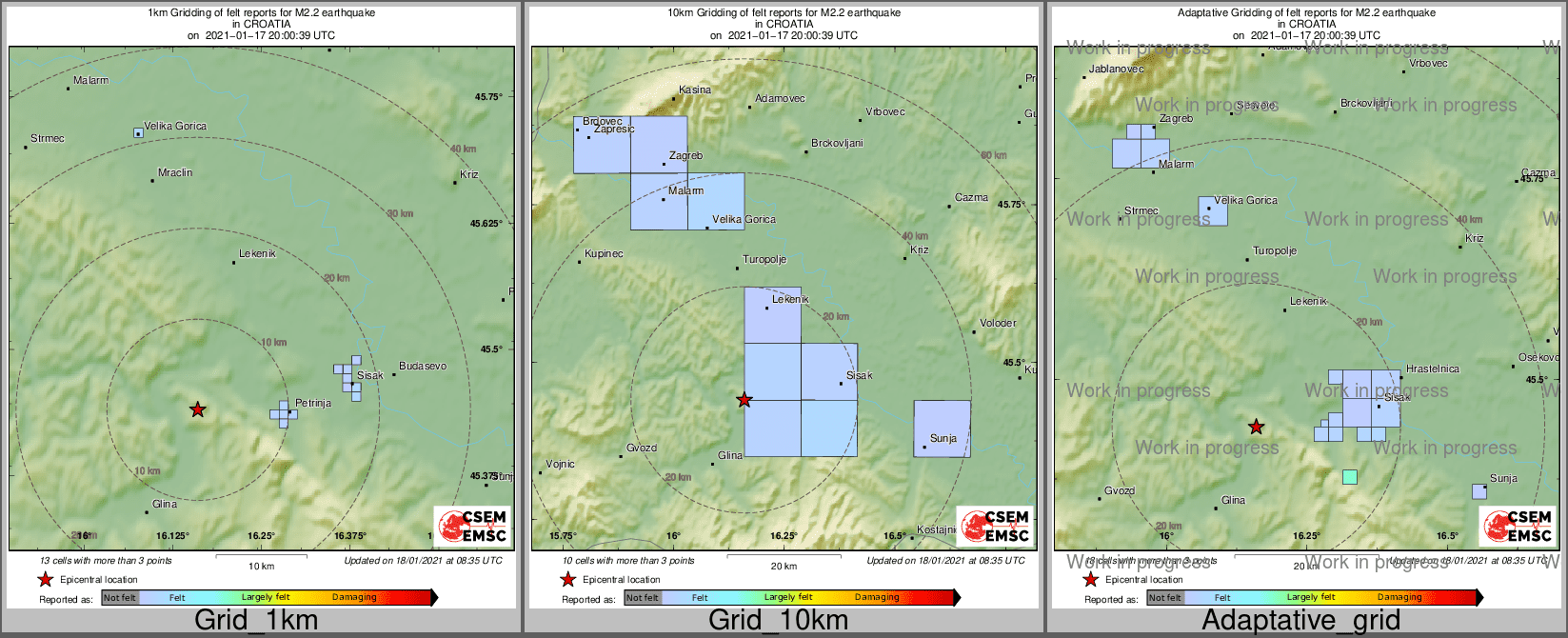Click the 'Felt' blue segment in Grid_10km legend
1568x638 pixels.
coord(700,598)
